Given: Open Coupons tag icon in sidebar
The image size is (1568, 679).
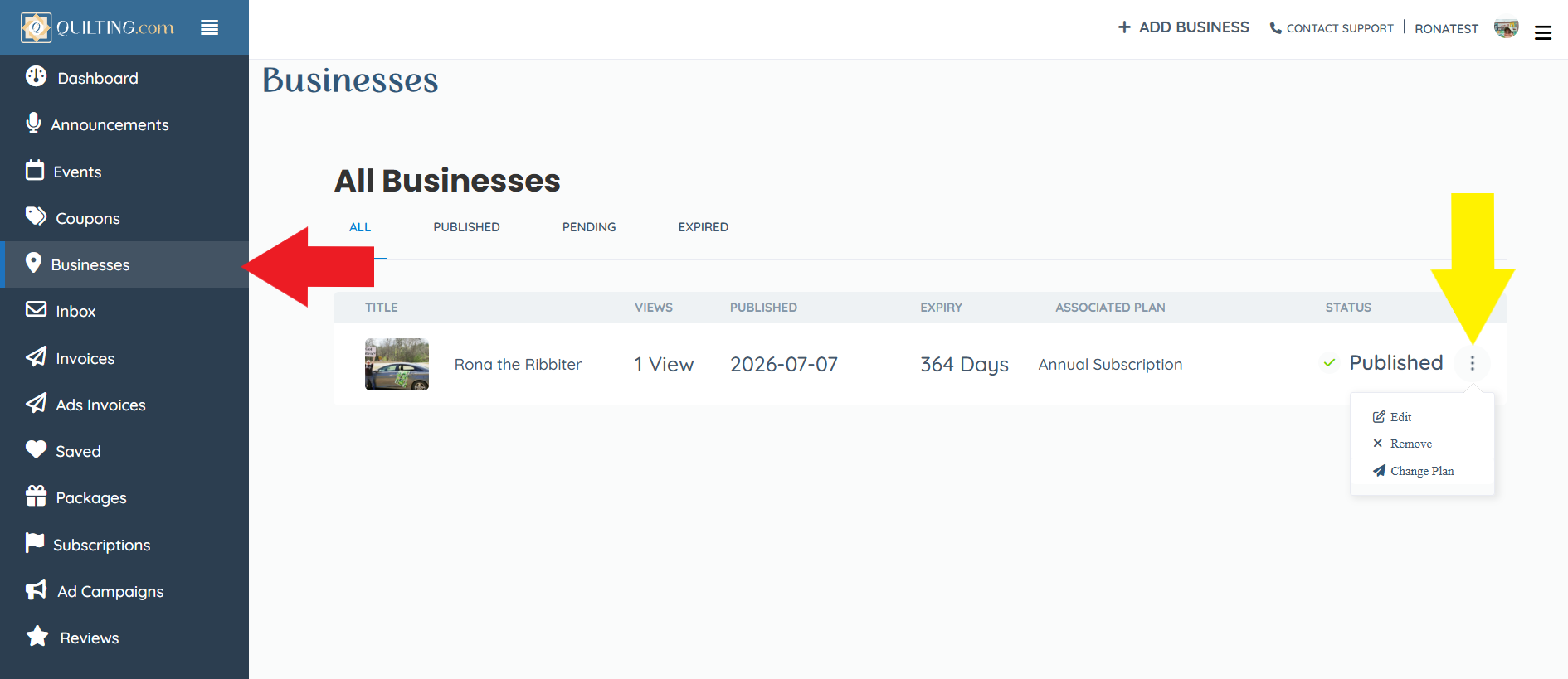Looking at the screenshot, I should pos(36,216).
